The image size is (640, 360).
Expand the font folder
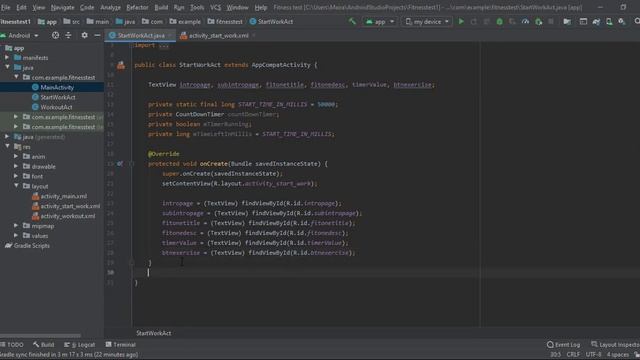(16, 176)
